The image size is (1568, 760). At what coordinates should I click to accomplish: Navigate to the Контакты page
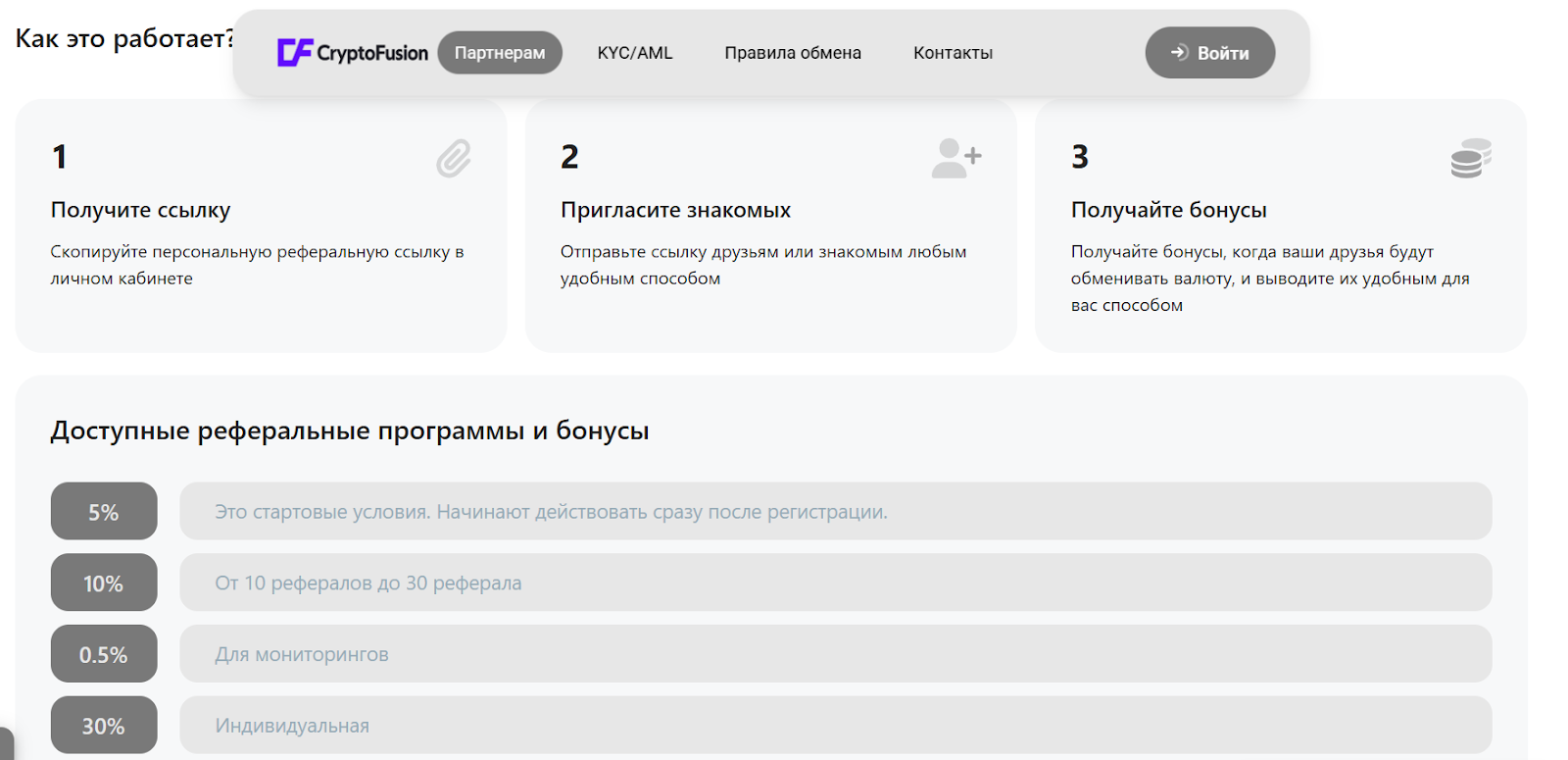click(x=953, y=53)
